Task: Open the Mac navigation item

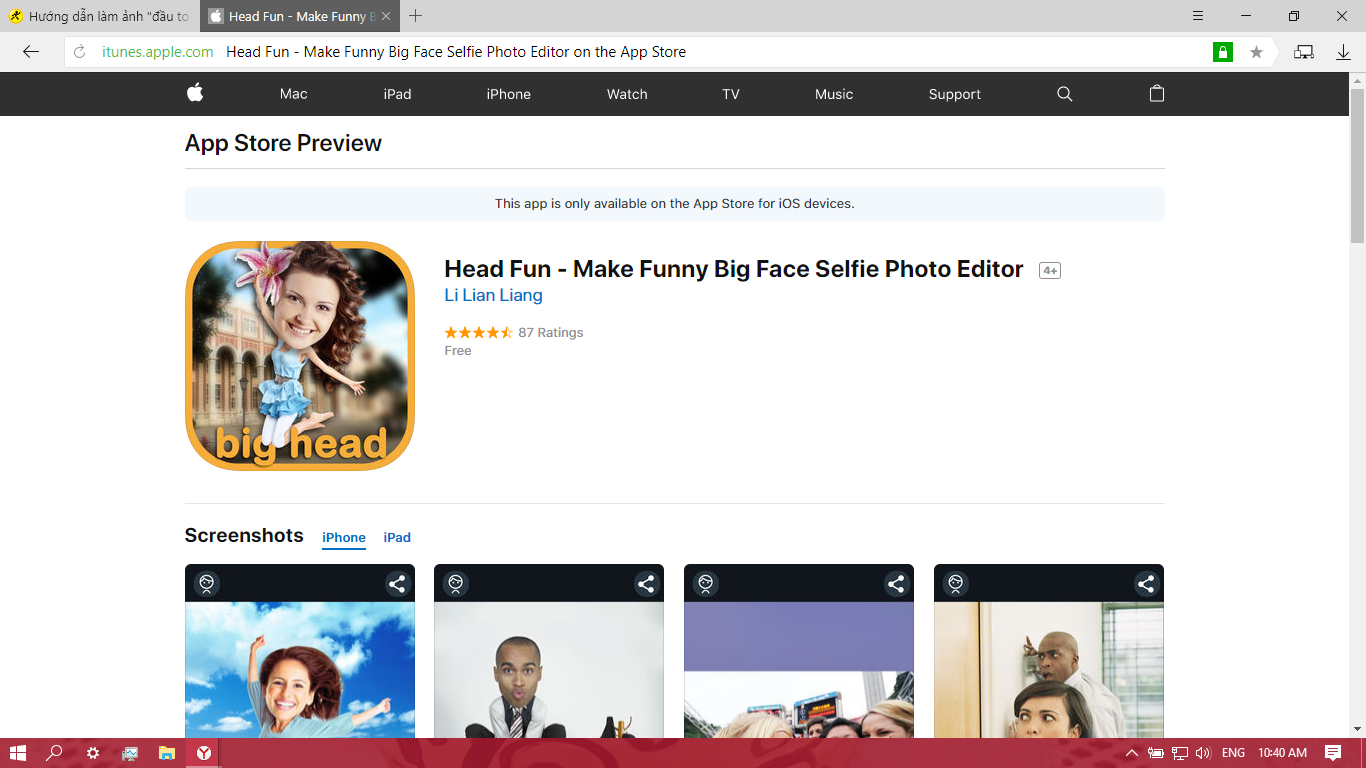Action: pos(294,94)
